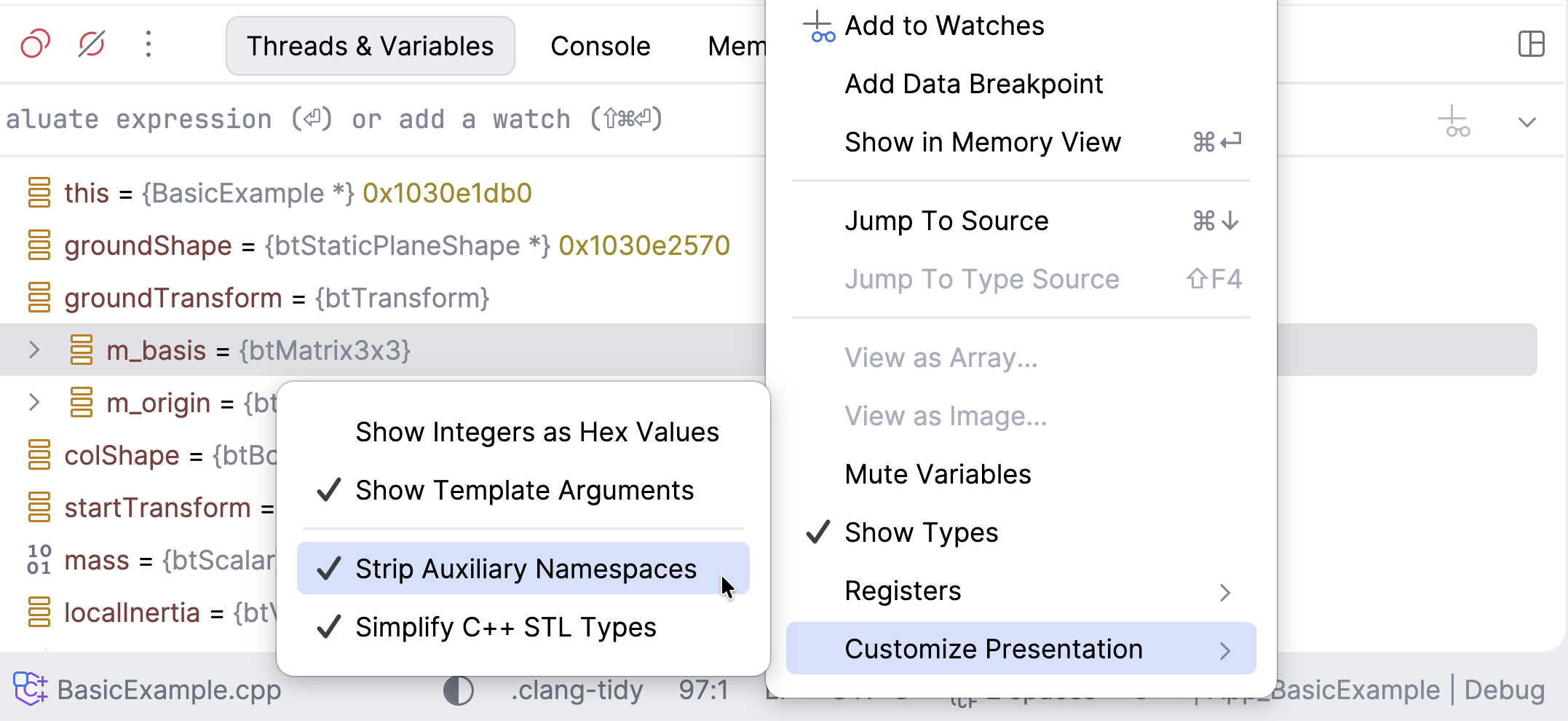This screenshot has height=721, width=1568.
Task: Click the Mute Breakpoints icon
Action: [90, 44]
